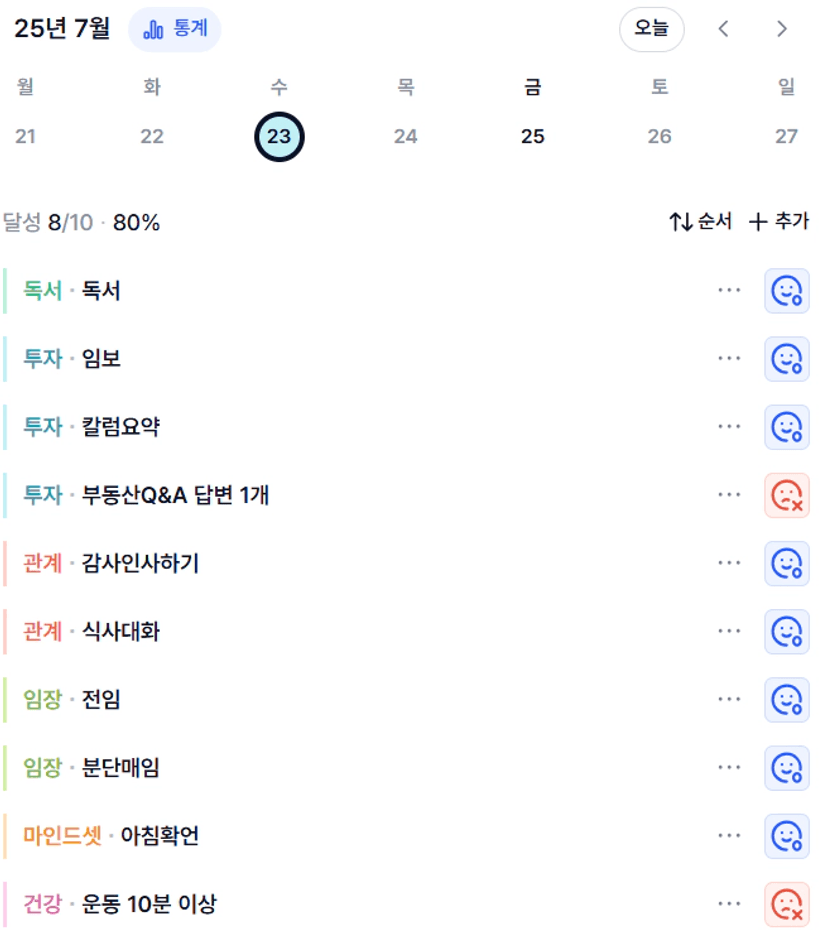Screen dimensions: 827x951
Task: Toggle smiley status for 아침확언
Action: [786, 836]
